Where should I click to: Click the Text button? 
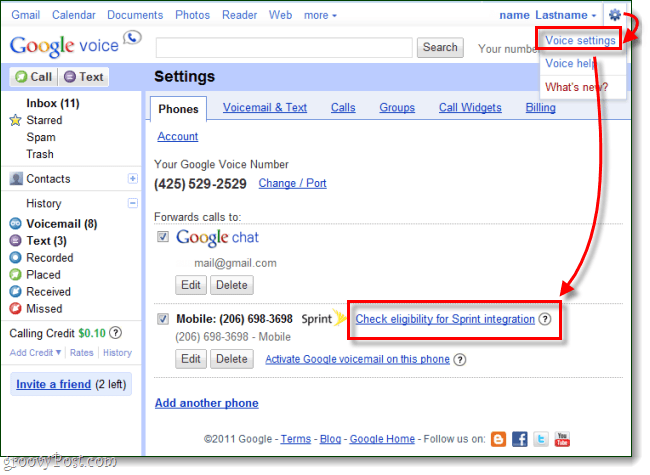click(84, 77)
